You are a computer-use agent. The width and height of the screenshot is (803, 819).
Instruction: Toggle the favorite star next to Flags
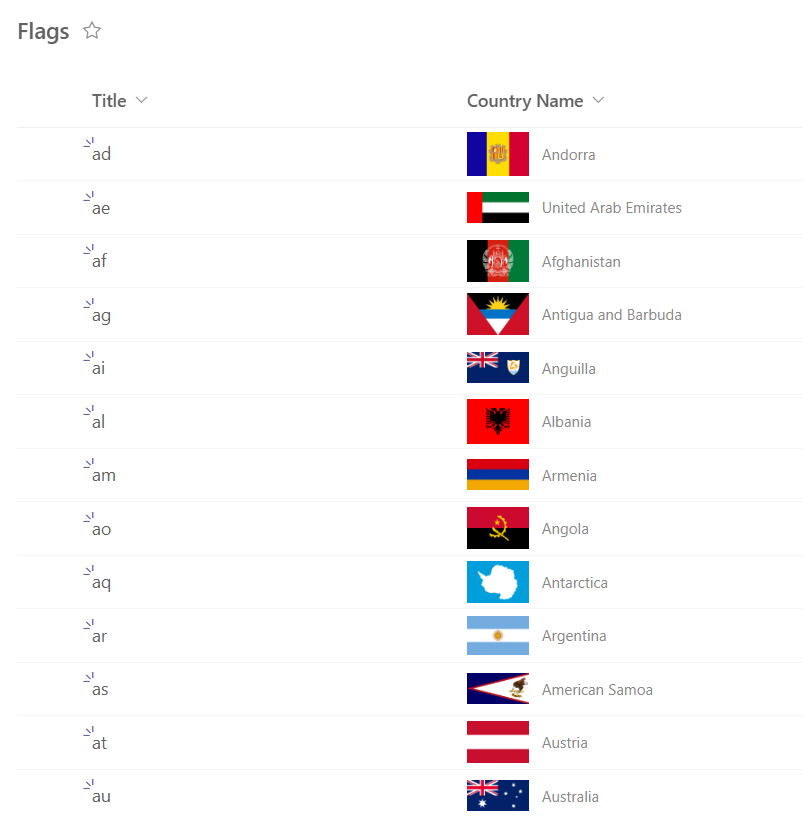click(91, 31)
